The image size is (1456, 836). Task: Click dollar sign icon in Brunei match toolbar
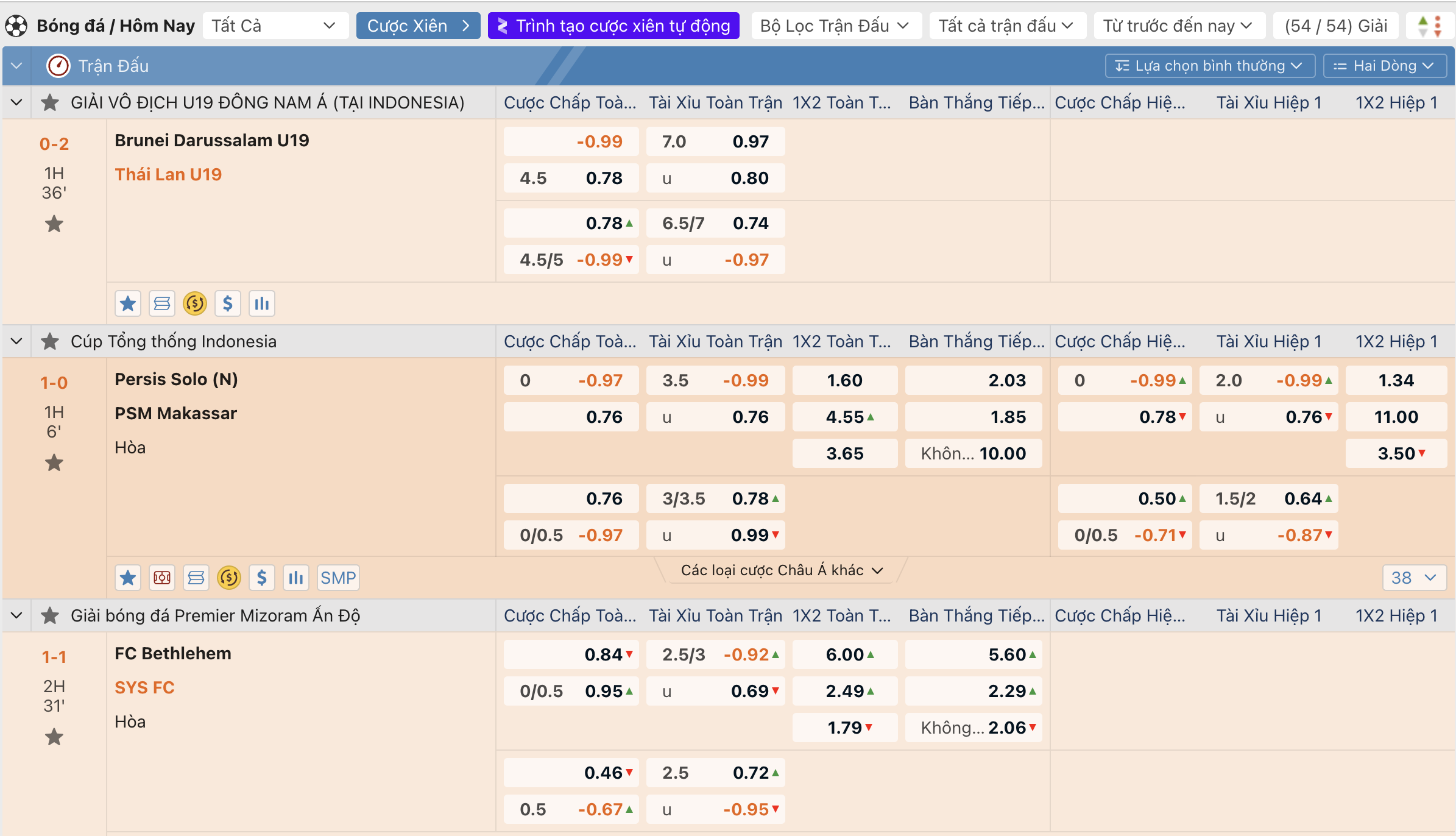pyautogui.click(x=228, y=303)
